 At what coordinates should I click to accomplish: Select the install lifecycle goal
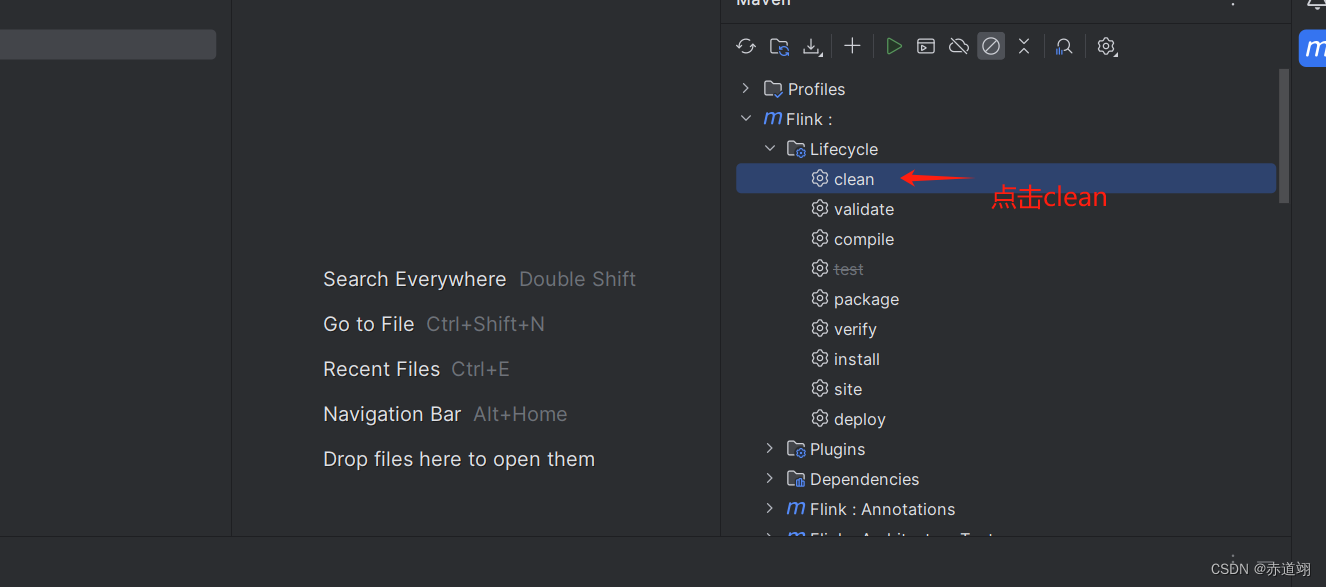point(1006,359)
